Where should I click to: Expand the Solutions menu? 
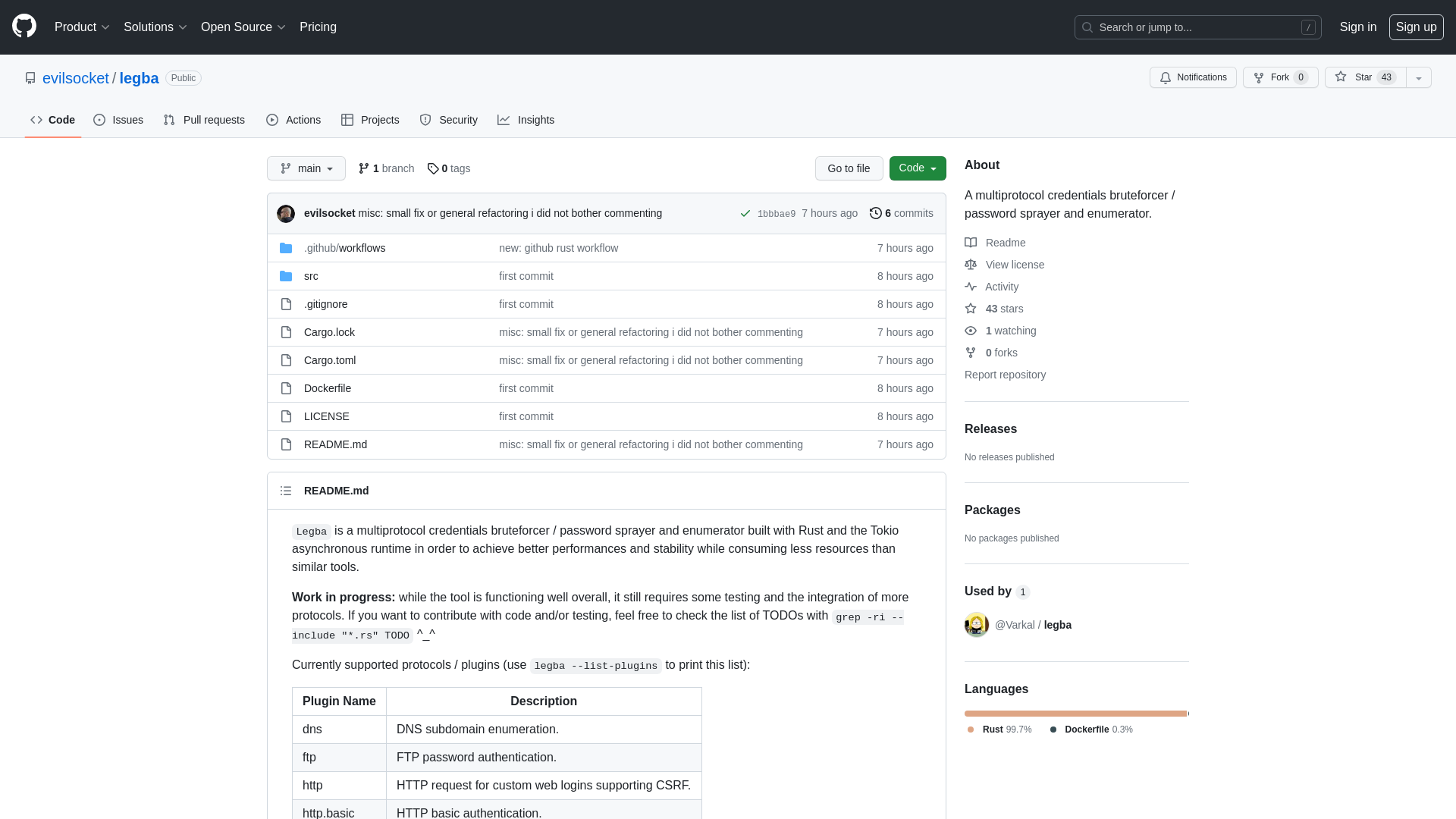point(155,27)
